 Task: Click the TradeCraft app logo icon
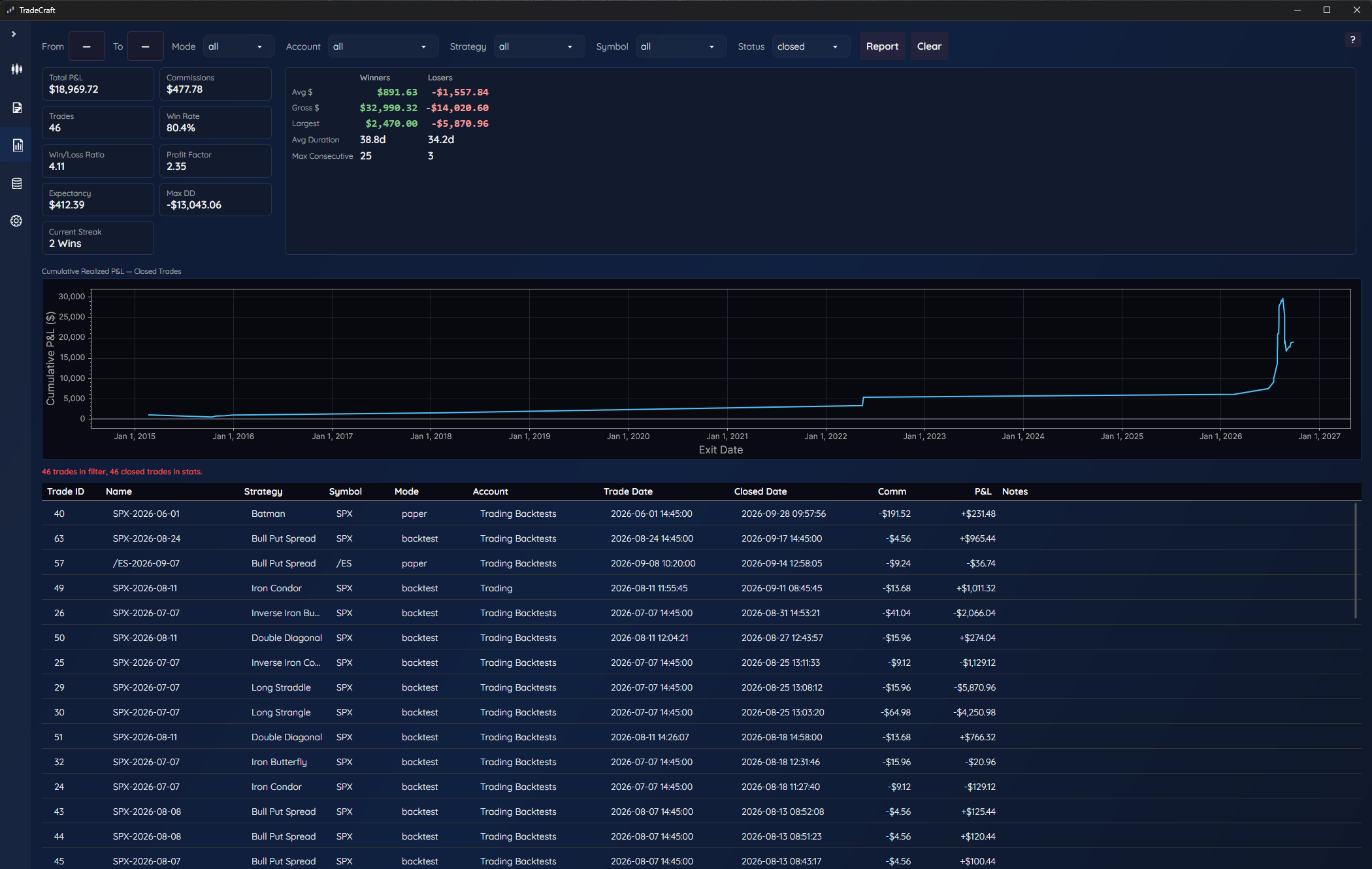[x=10, y=10]
